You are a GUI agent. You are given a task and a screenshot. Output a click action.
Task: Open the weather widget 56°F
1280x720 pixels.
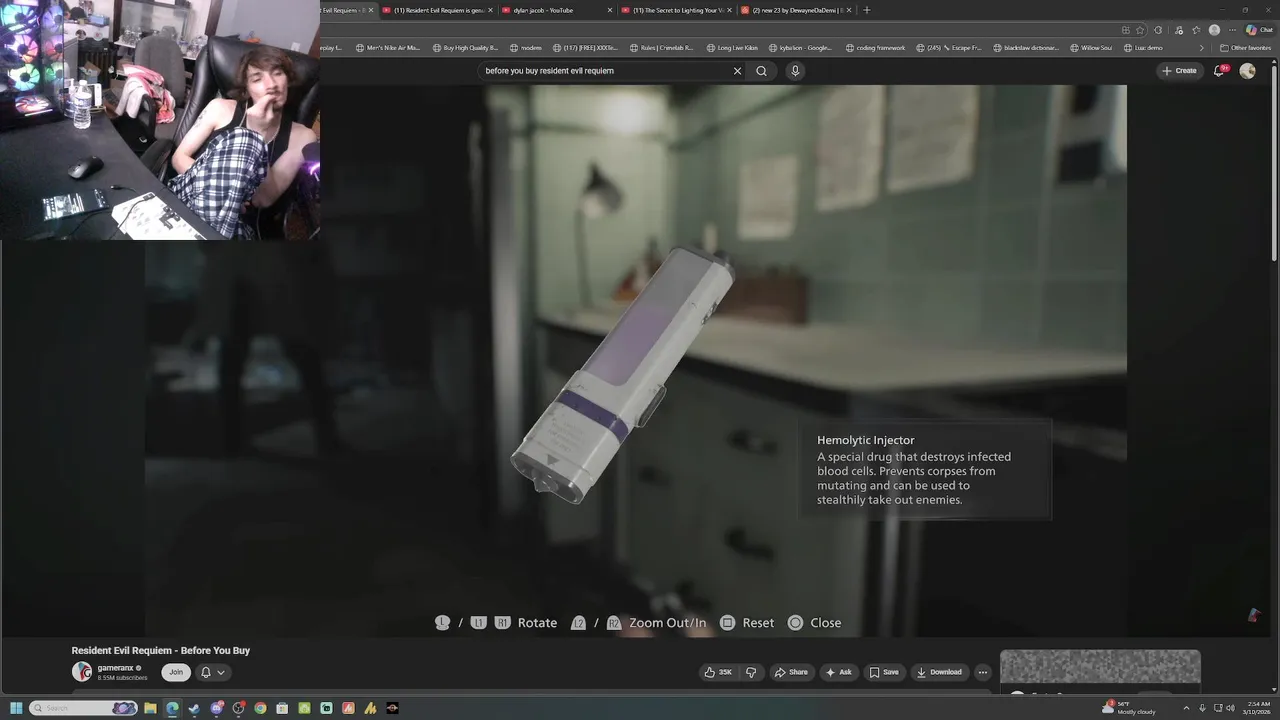click(x=1129, y=708)
